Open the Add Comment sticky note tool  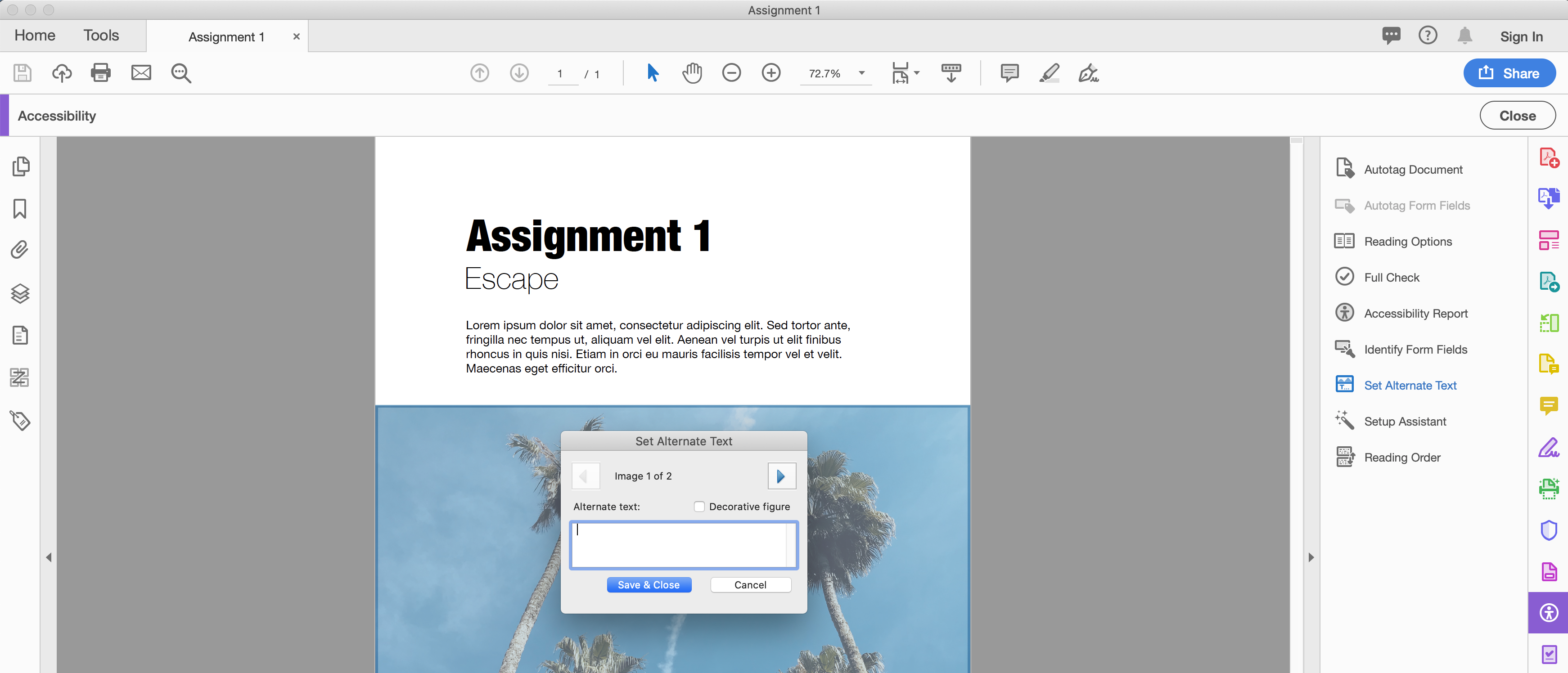pyautogui.click(x=1009, y=73)
